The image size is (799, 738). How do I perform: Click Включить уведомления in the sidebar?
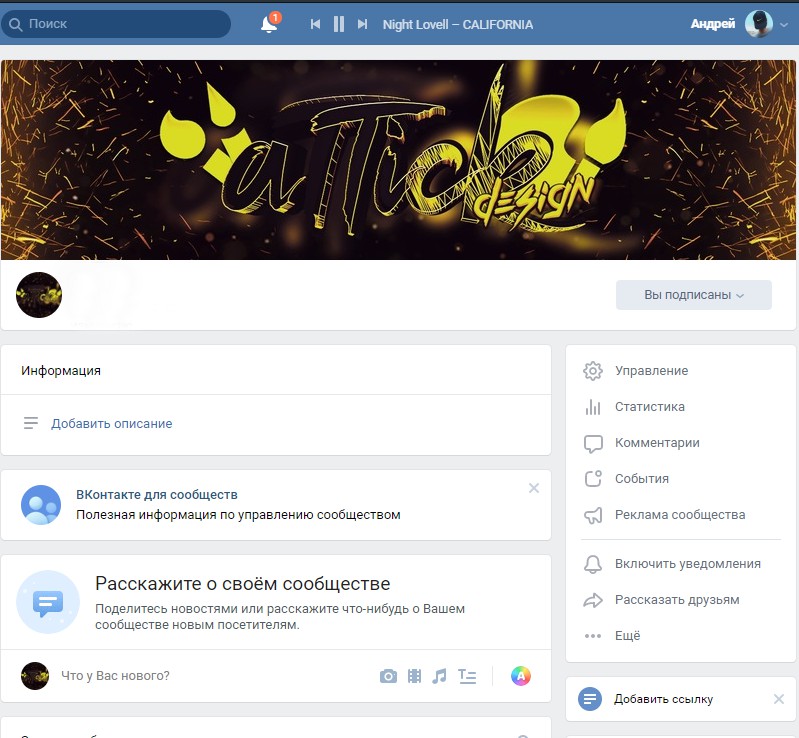coord(687,564)
